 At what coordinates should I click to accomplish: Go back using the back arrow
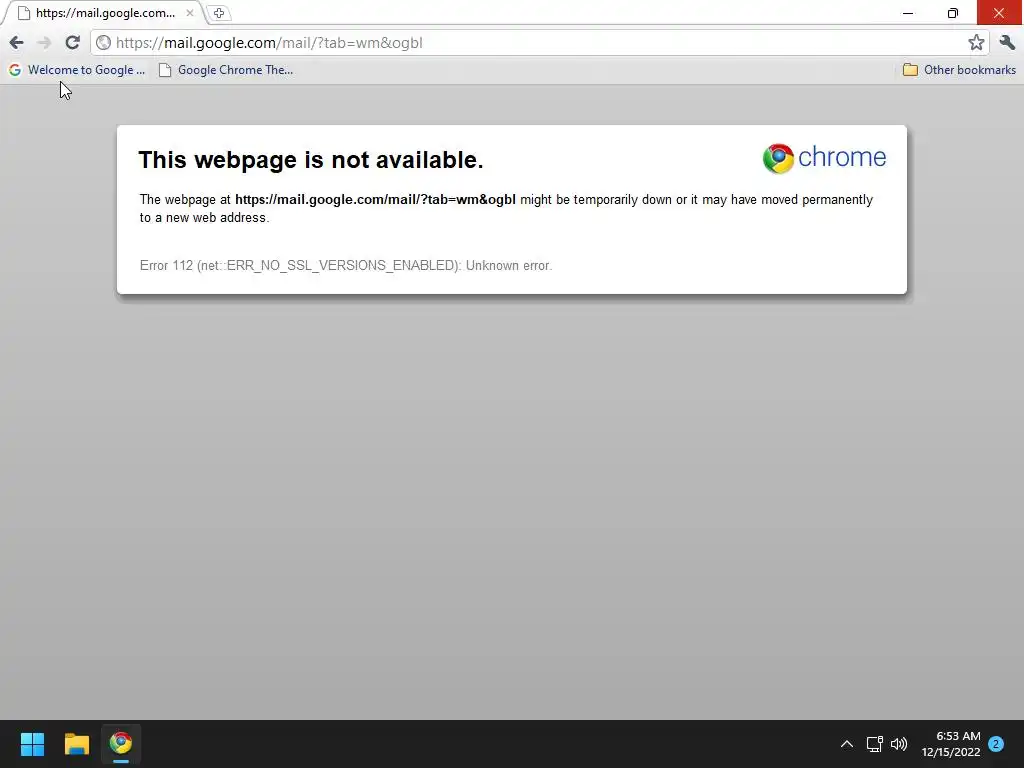click(16, 43)
